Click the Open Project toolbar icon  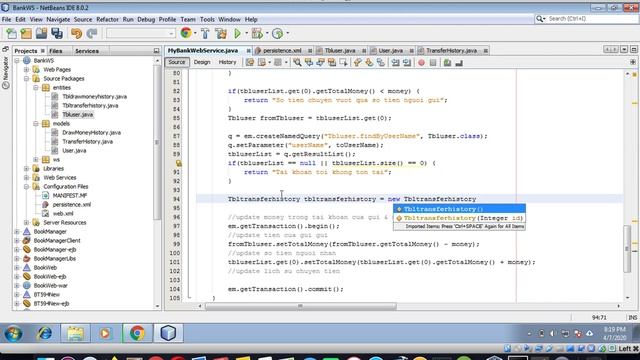(41, 33)
